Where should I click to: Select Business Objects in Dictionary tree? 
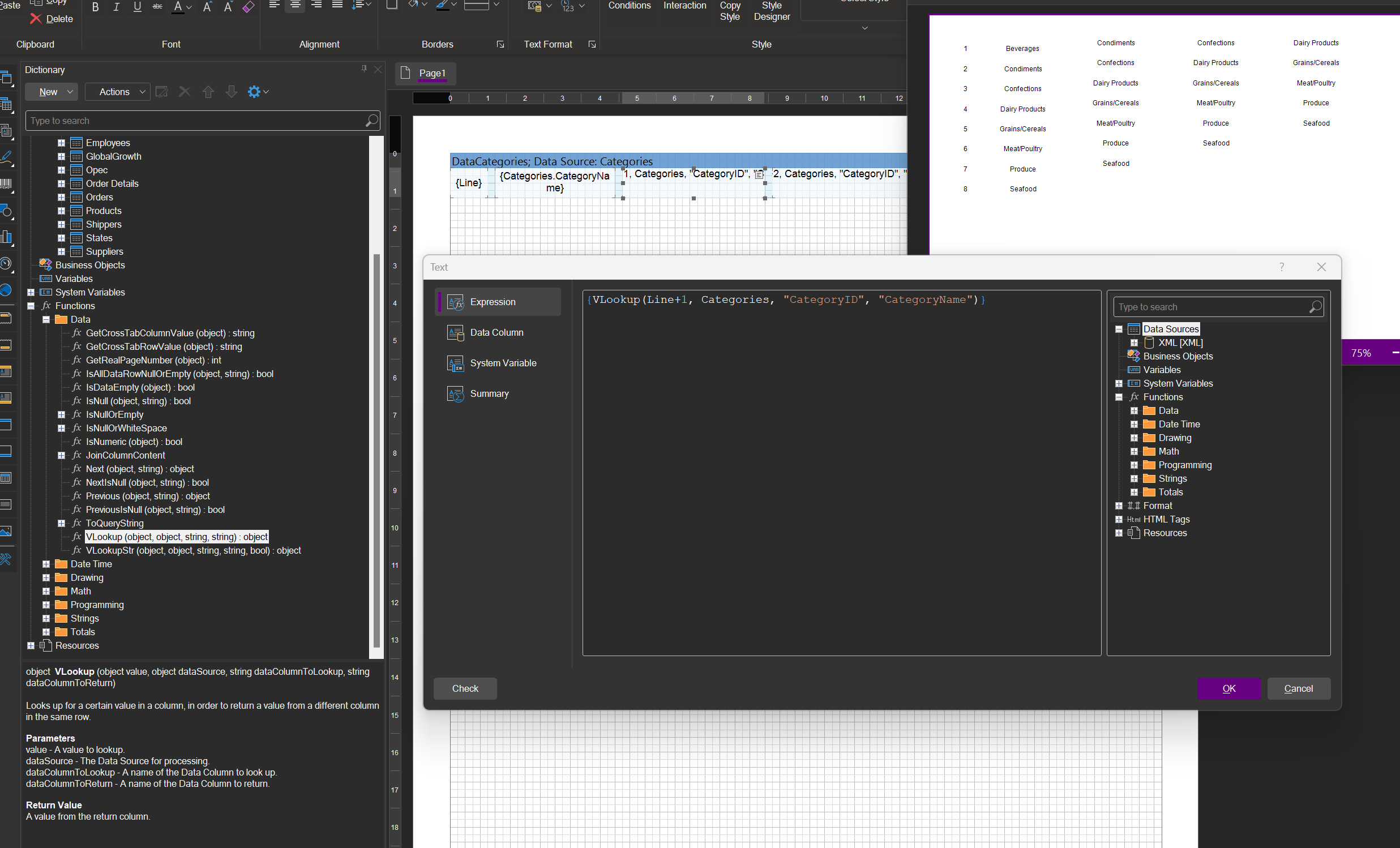[x=90, y=265]
